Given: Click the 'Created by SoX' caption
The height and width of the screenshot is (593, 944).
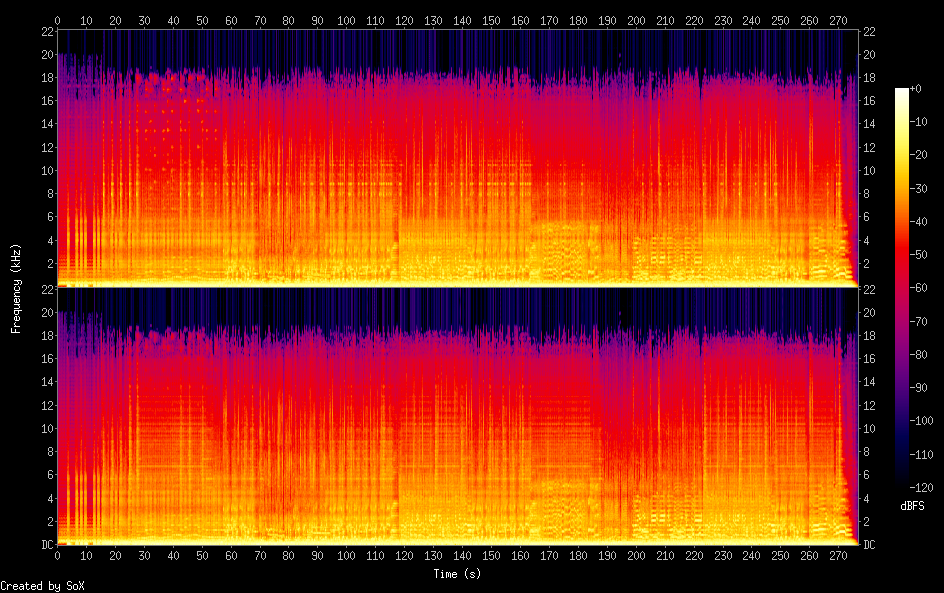Looking at the screenshot, I should coord(42,586).
